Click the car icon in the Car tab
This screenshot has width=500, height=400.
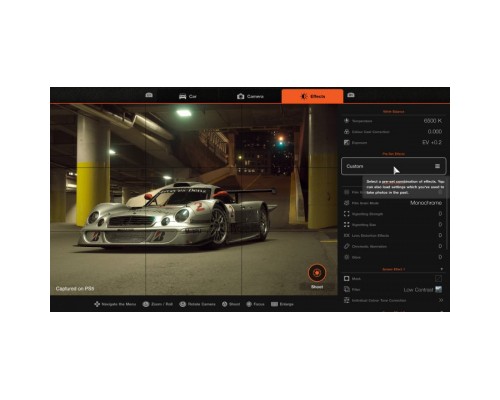[x=182, y=96]
